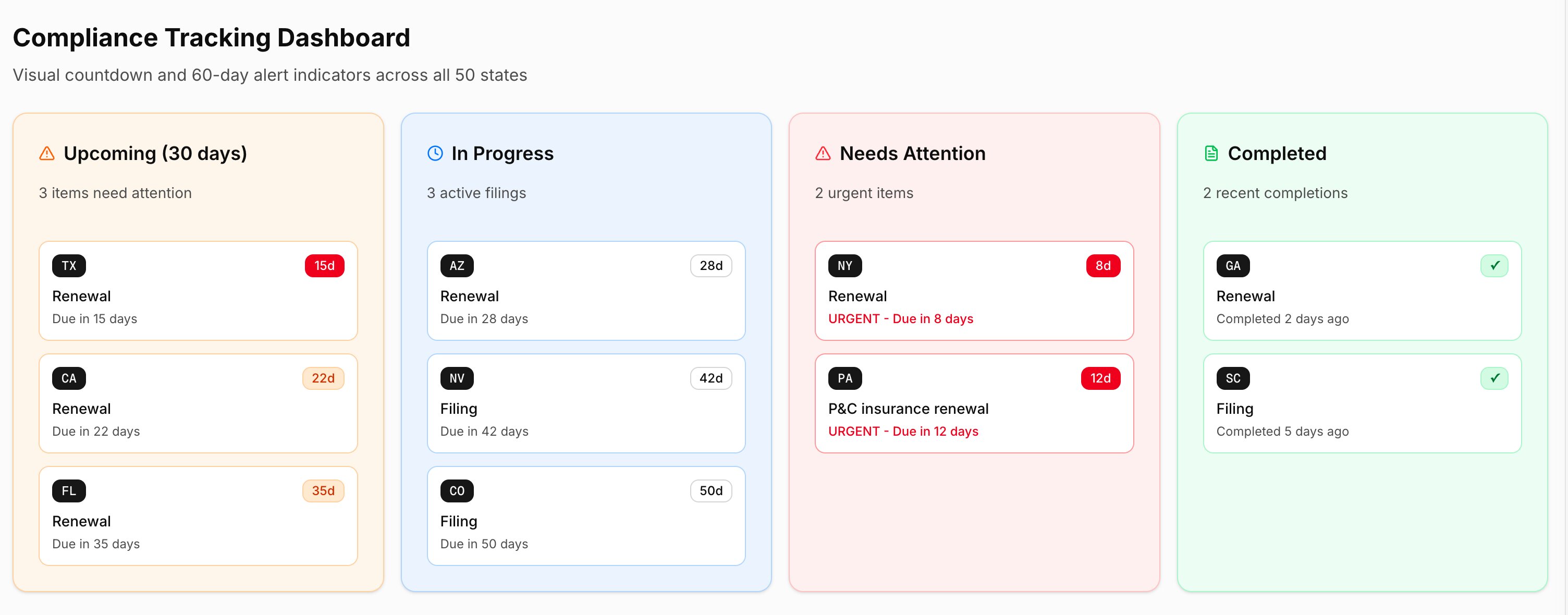The image size is (1568, 615).
Task: Click the 15d red countdown badge on TX
Action: (x=324, y=266)
